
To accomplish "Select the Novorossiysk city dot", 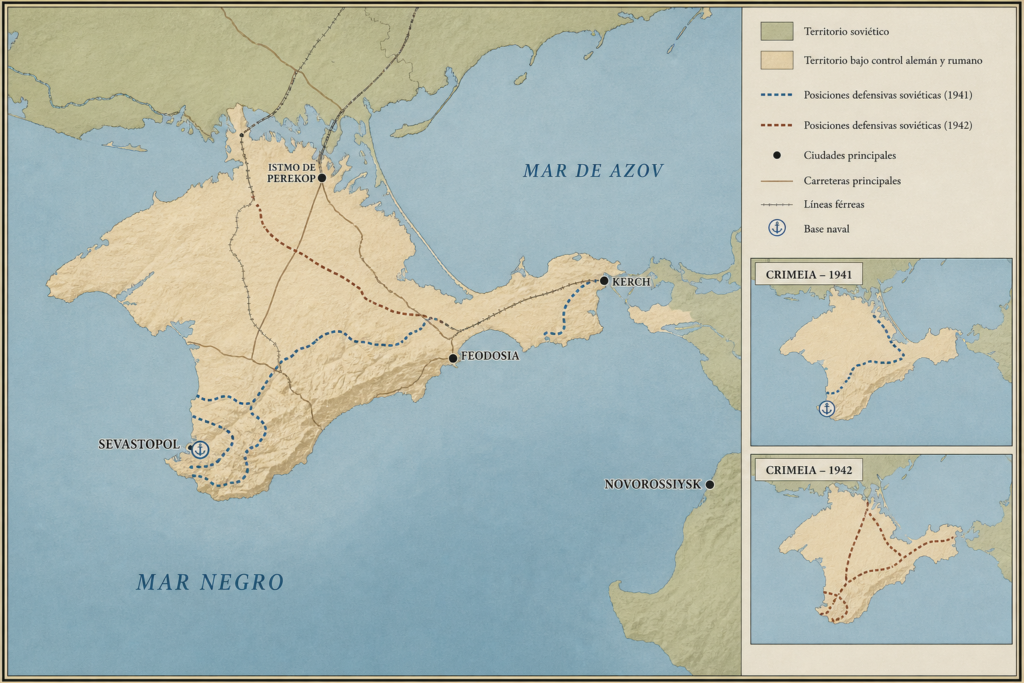I will (709, 484).
